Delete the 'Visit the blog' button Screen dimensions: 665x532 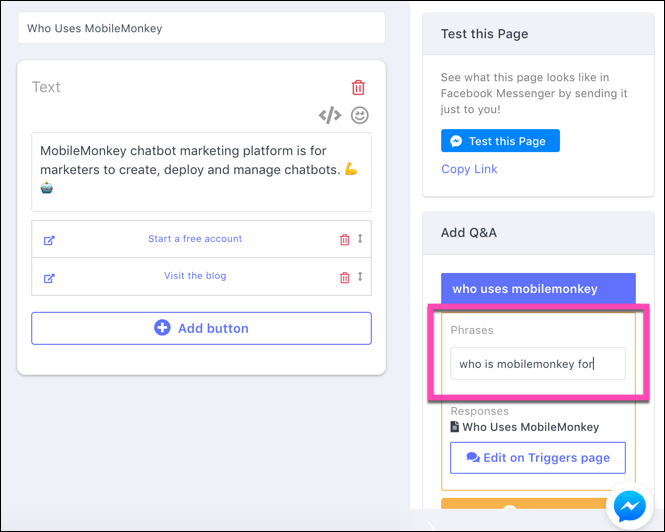coord(345,277)
